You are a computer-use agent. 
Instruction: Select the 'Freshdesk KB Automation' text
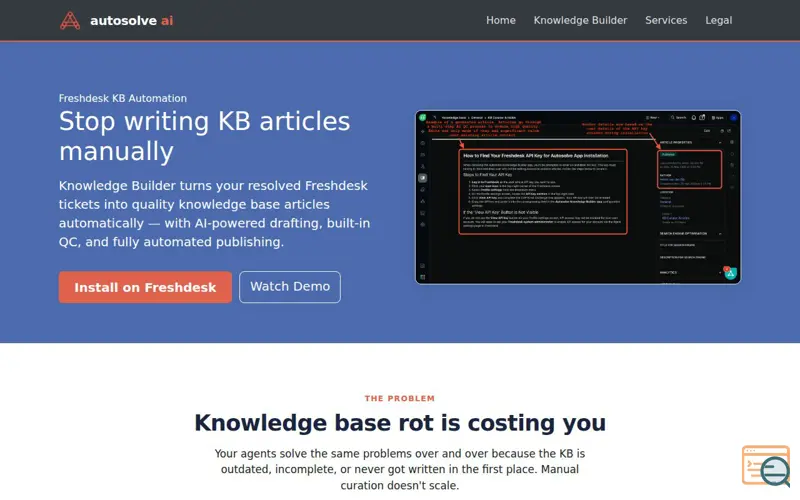tap(122, 98)
